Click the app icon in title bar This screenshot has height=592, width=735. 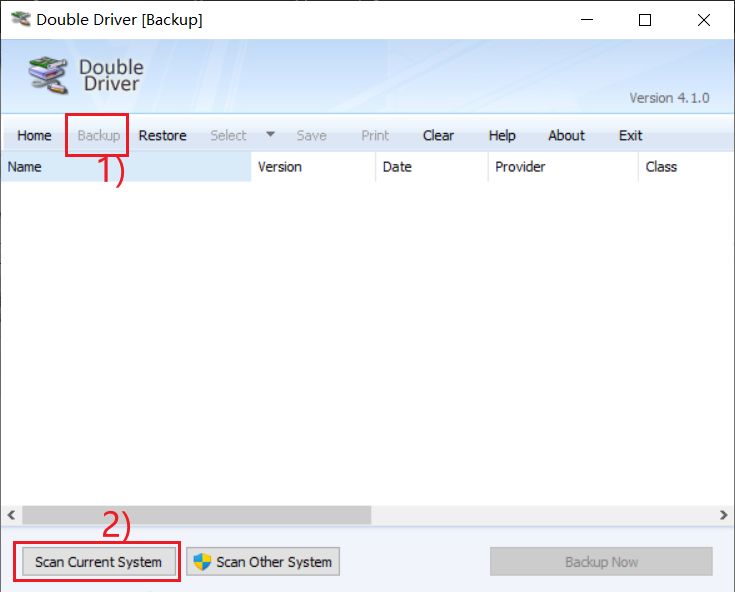click(19, 20)
